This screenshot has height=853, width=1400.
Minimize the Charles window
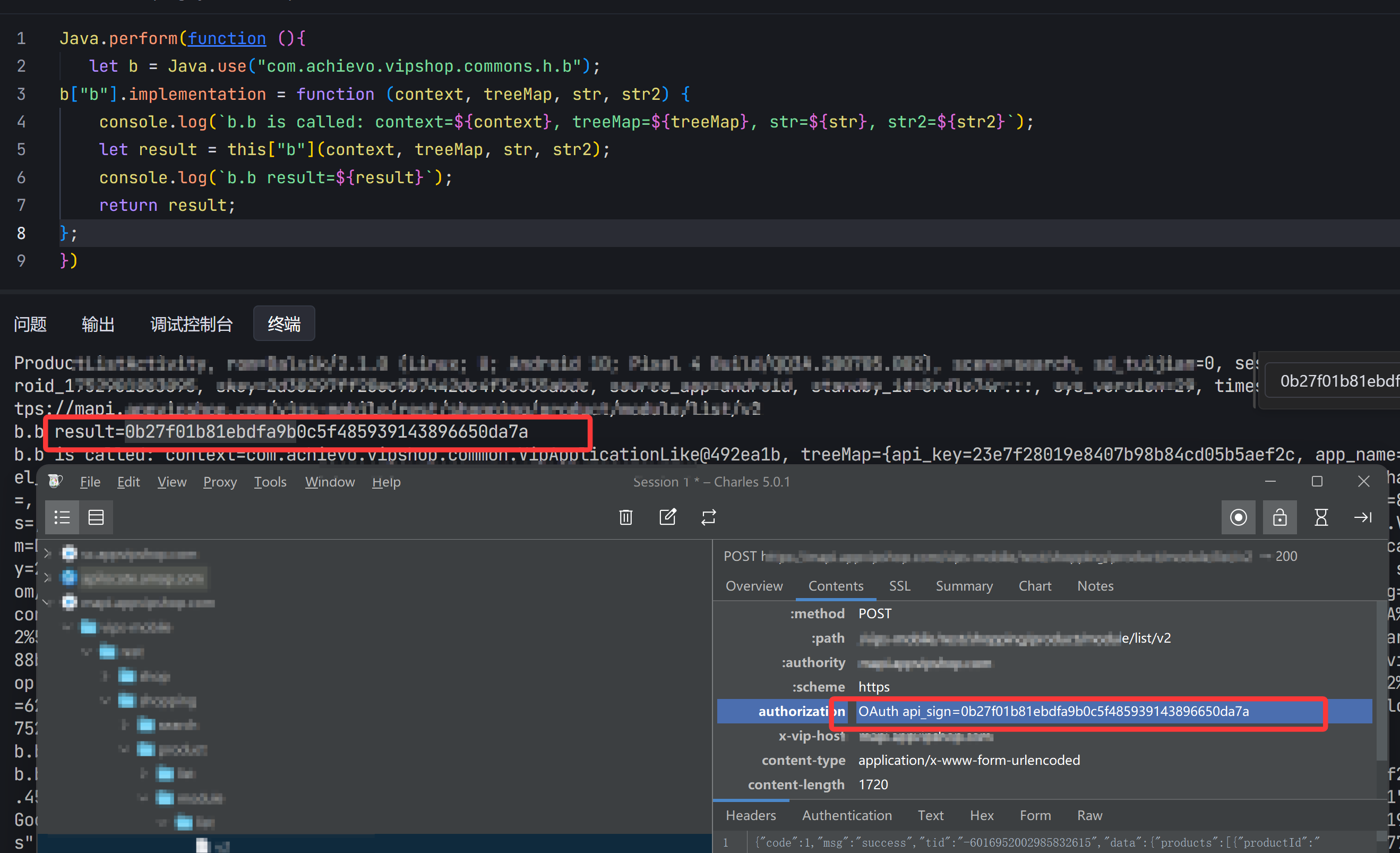click(1270, 481)
